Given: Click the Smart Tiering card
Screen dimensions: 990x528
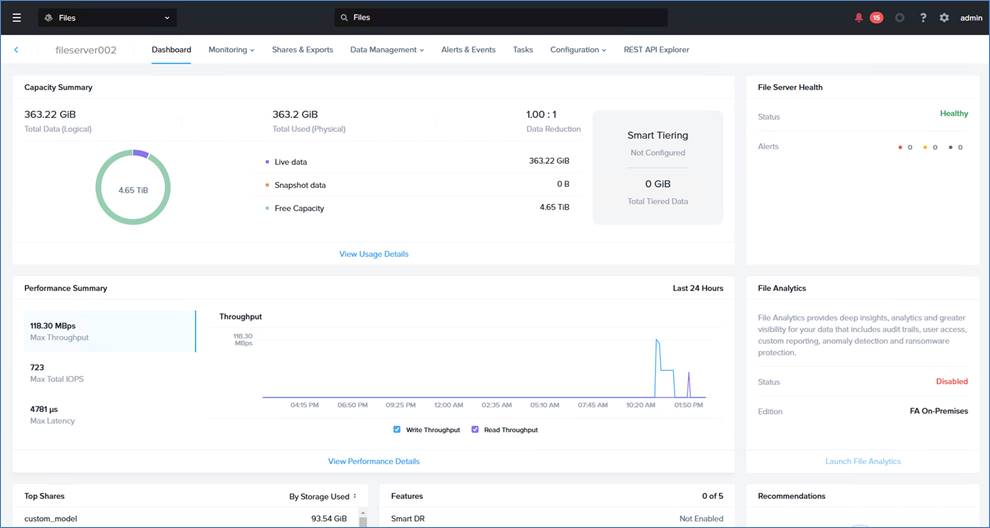Looking at the screenshot, I should [657, 167].
